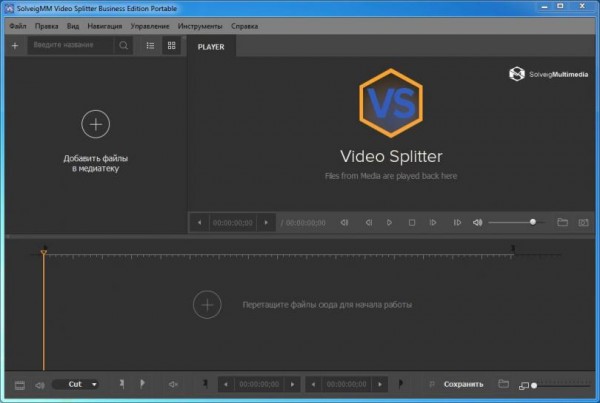Click the end marker on timeline ruler
Viewport: 600px width, 403px height.
tap(513, 249)
